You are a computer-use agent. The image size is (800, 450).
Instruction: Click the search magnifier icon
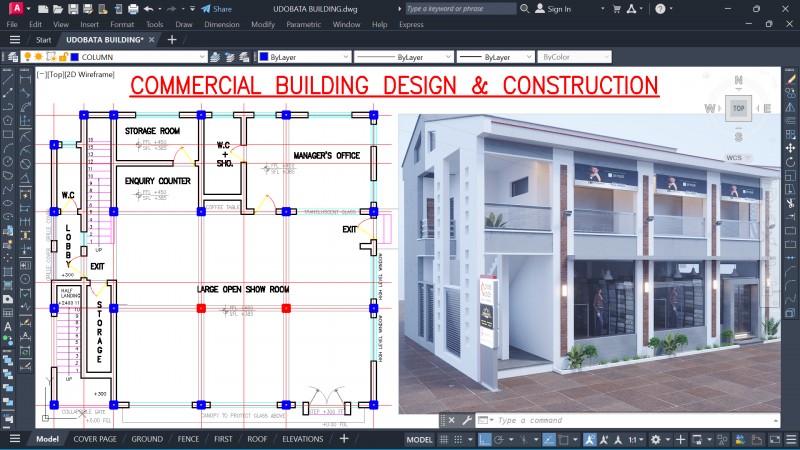click(x=524, y=9)
